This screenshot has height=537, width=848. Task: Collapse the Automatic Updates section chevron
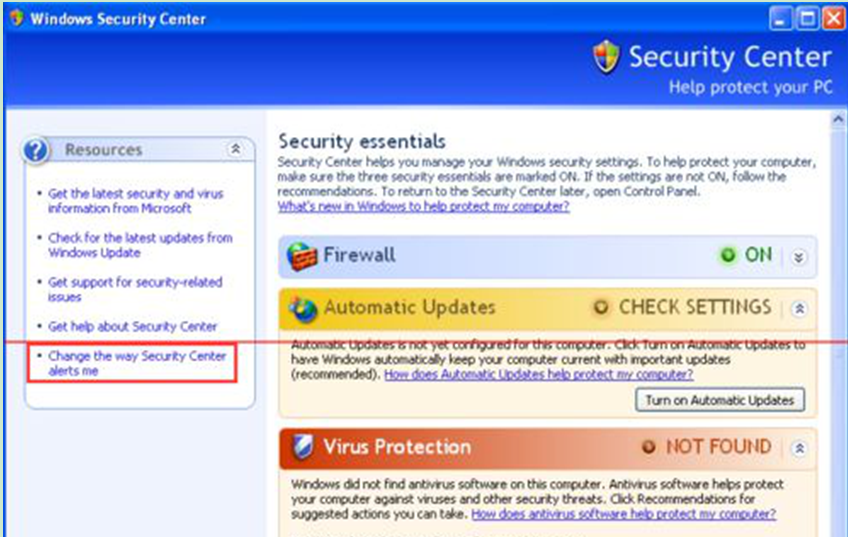[x=799, y=309]
